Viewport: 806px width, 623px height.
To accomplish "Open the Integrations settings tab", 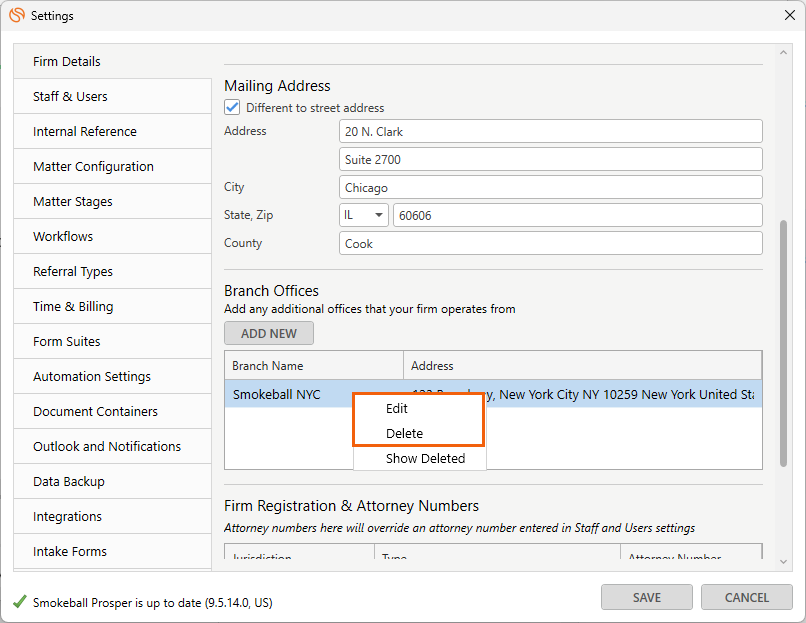I will [x=67, y=516].
